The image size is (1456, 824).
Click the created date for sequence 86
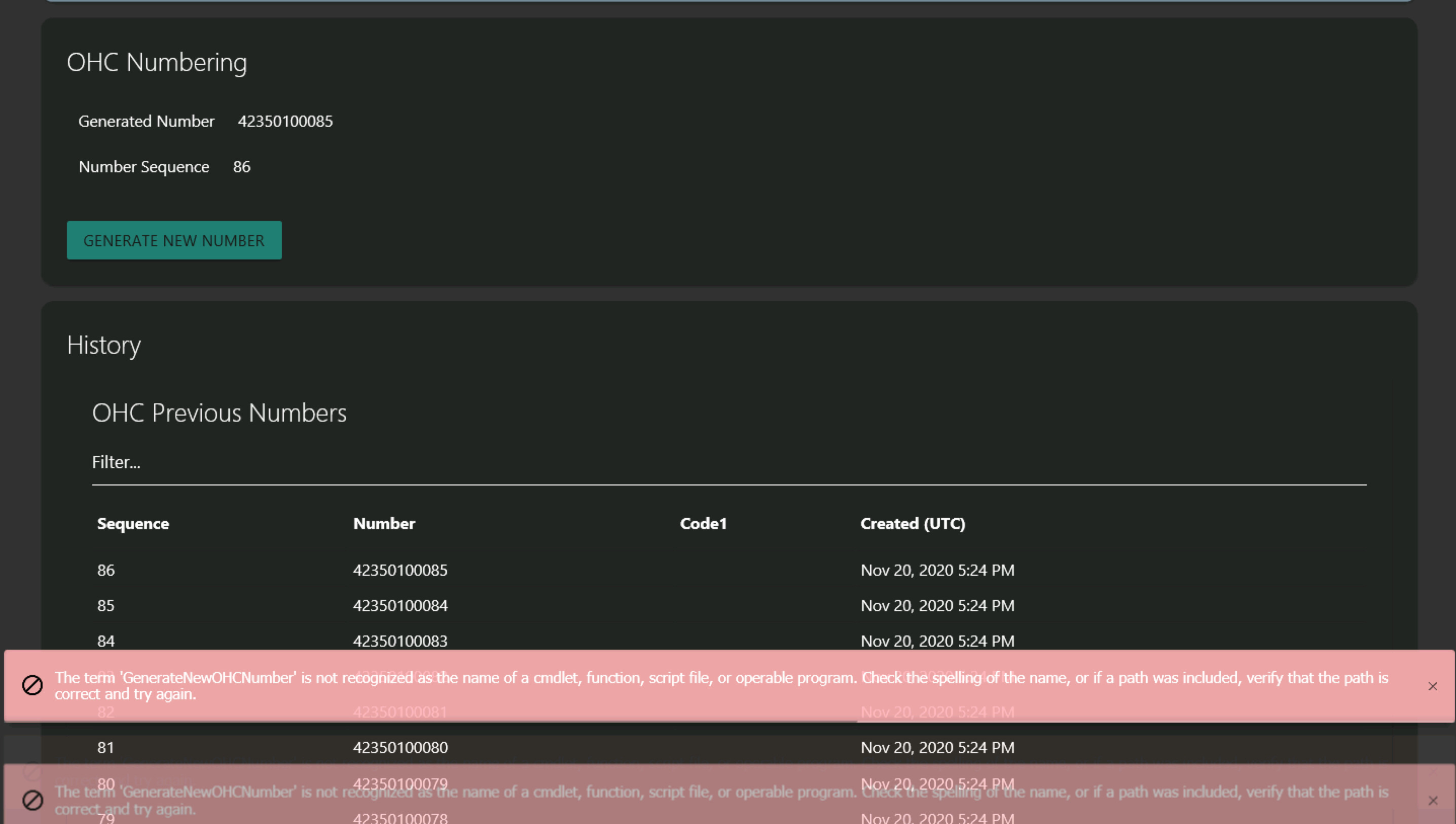[x=937, y=570]
